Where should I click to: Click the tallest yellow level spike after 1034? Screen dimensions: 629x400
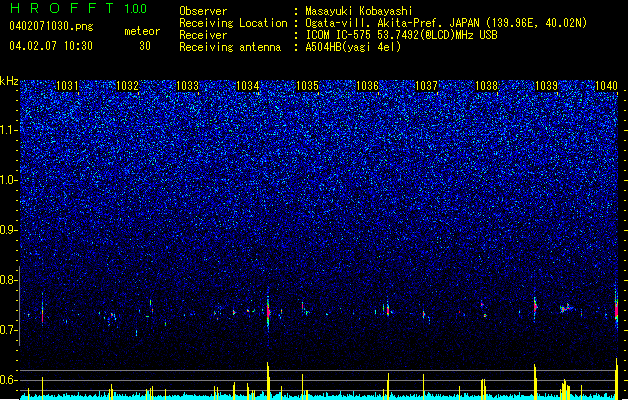pos(268,381)
